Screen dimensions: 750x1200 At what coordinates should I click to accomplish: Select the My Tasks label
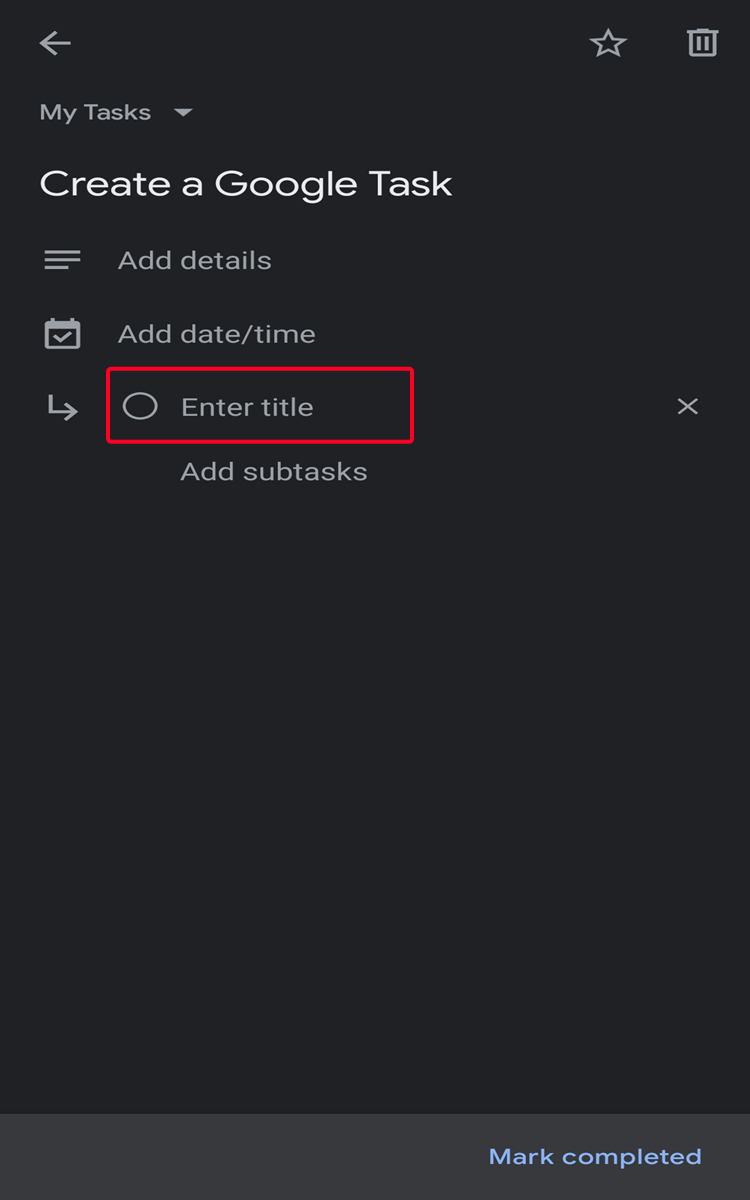pos(94,112)
